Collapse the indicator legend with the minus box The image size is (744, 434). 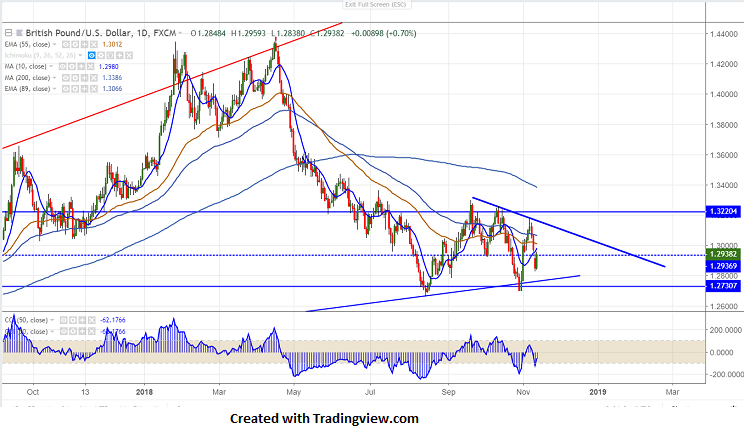9,33
